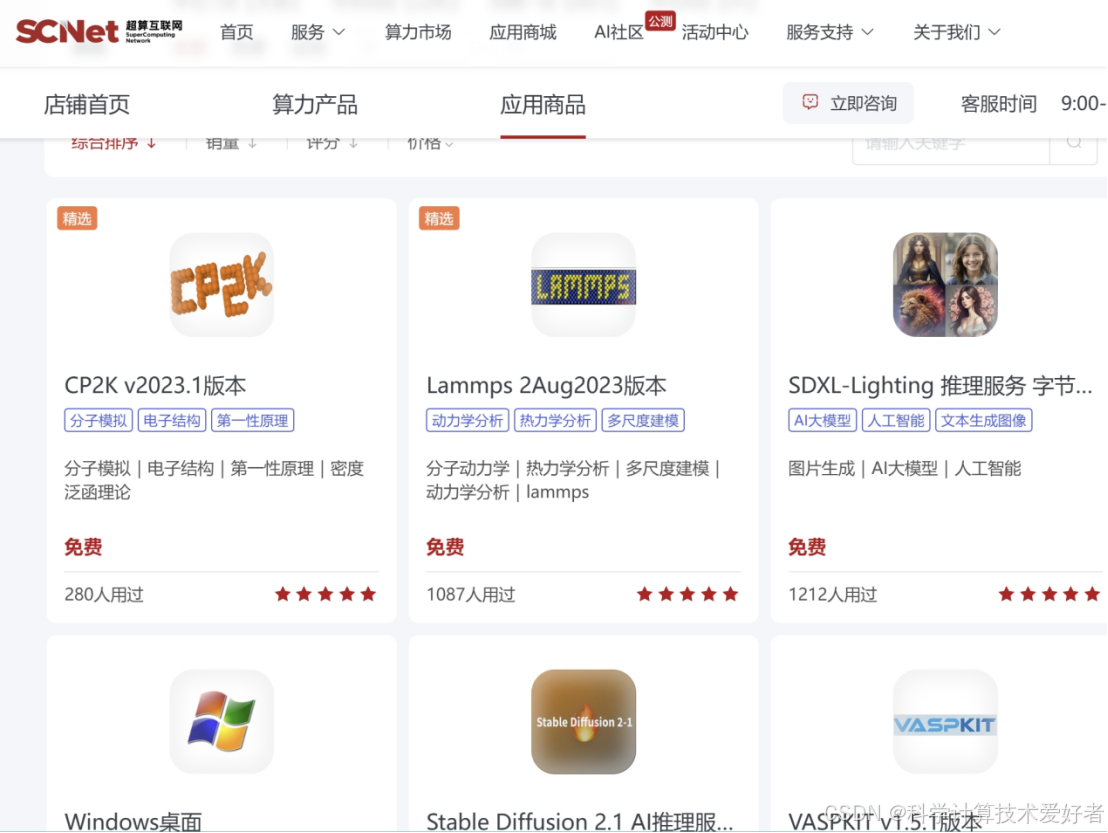Switch to 算力产品 tab

point(314,105)
